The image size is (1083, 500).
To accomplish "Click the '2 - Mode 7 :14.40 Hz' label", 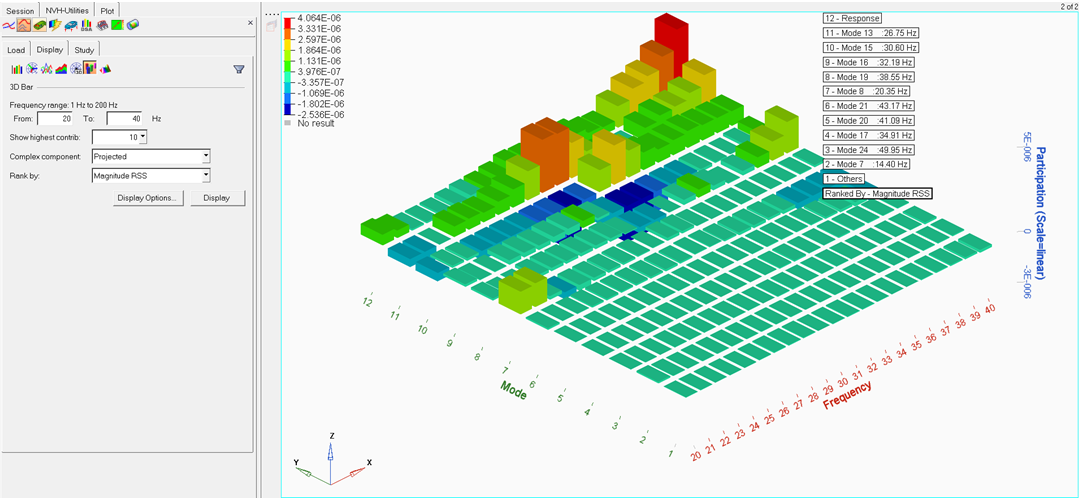I will pos(866,164).
